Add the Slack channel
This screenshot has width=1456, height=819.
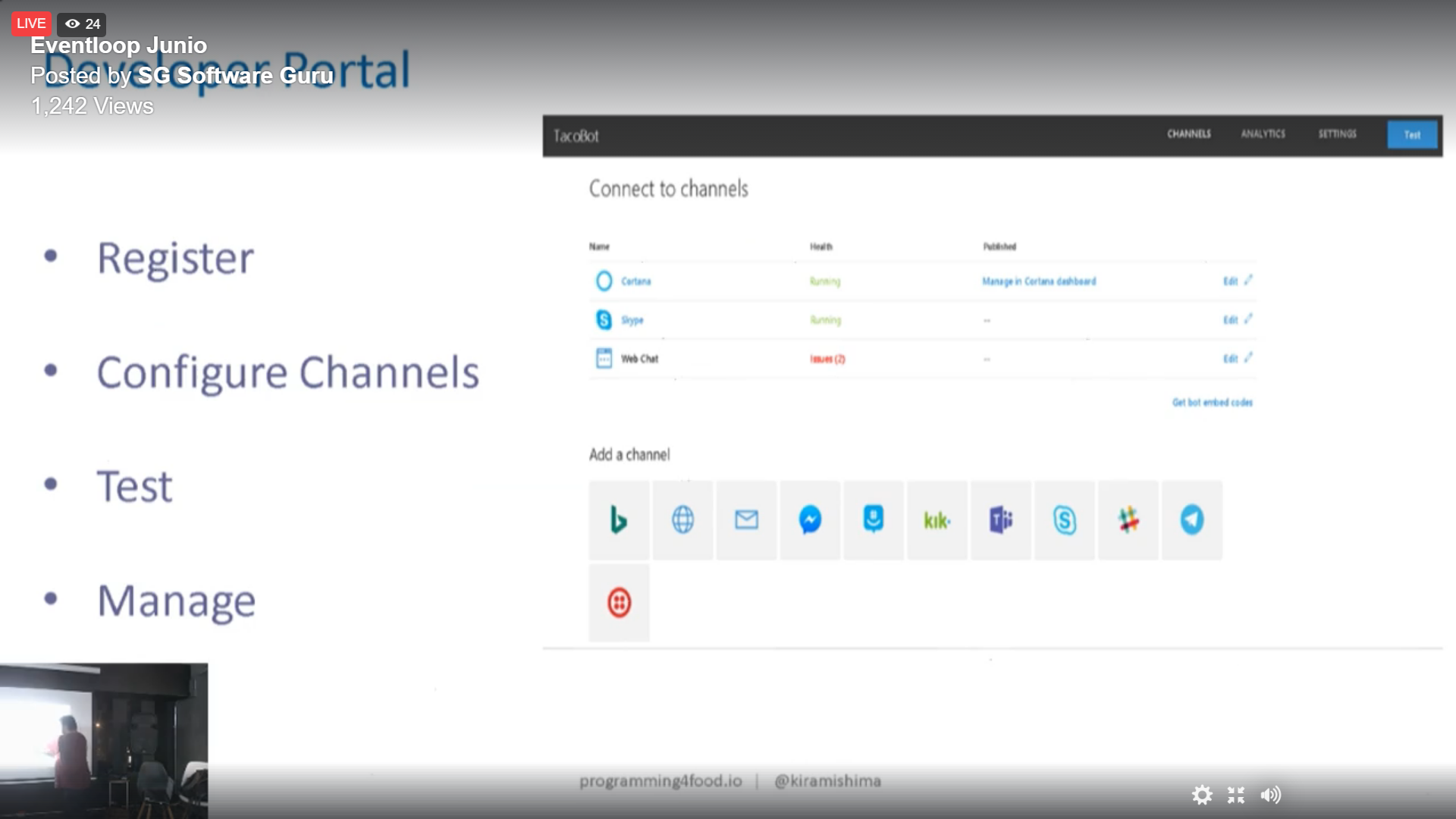1128,520
